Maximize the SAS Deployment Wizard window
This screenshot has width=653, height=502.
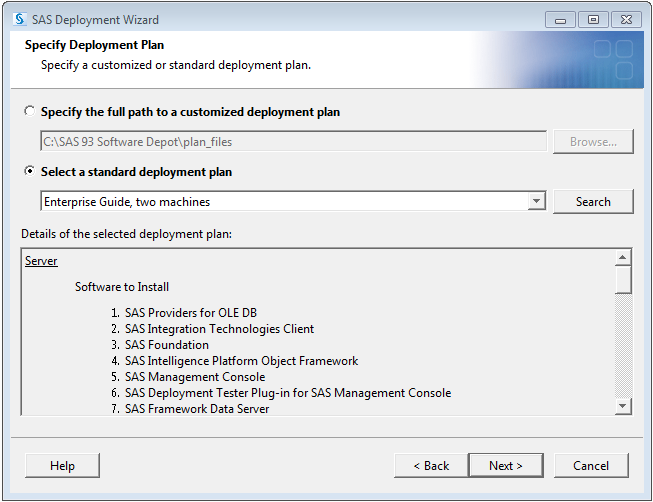(593, 19)
